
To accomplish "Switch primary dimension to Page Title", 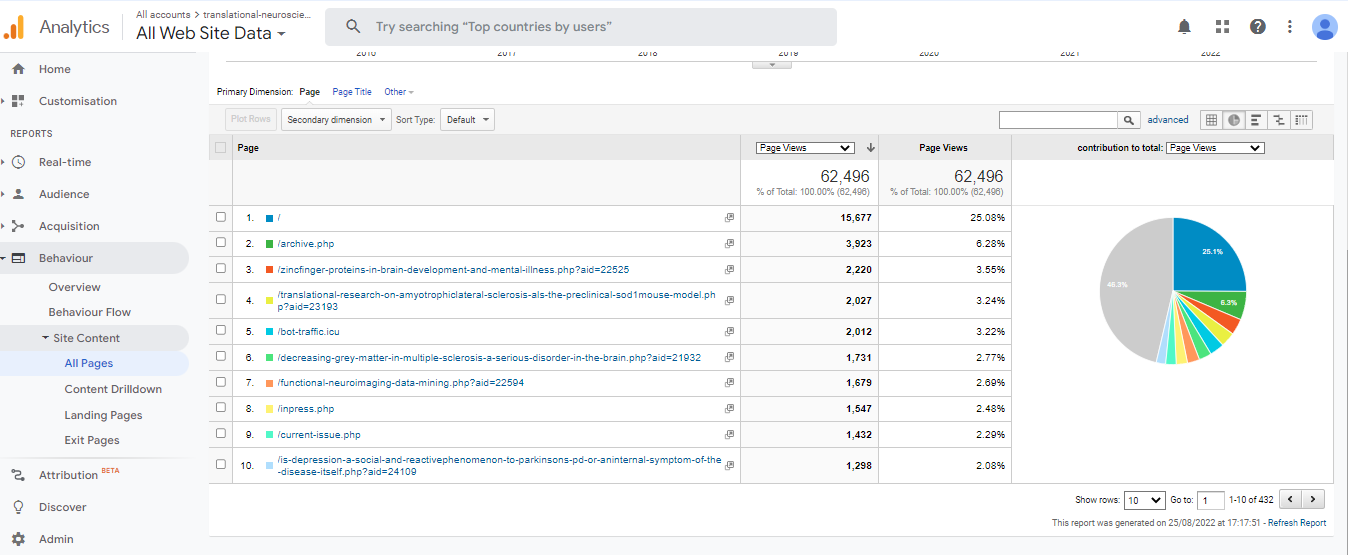I will point(352,92).
